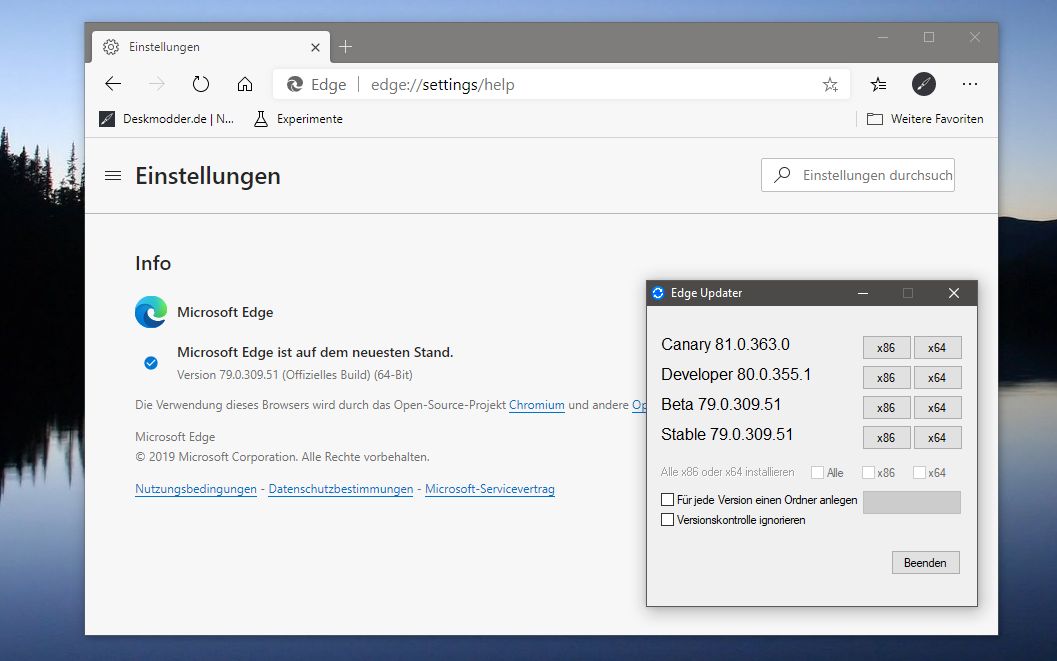Click the 'Stable 79.0.309.51' version text
1057x661 pixels.
[x=727, y=435]
